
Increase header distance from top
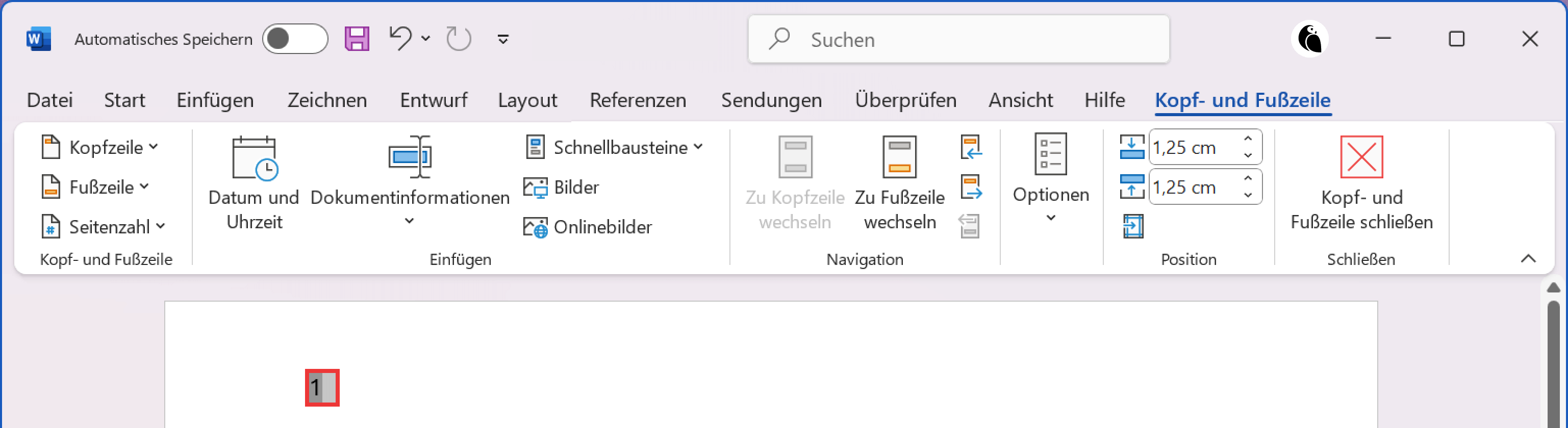[1248, 139]
